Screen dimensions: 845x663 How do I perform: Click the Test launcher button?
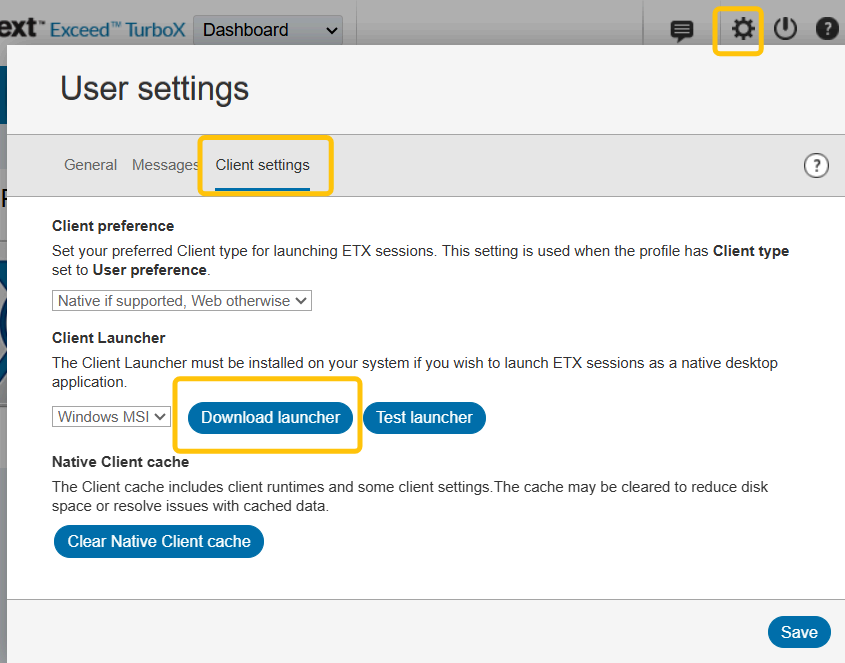(x=424, y=417)
